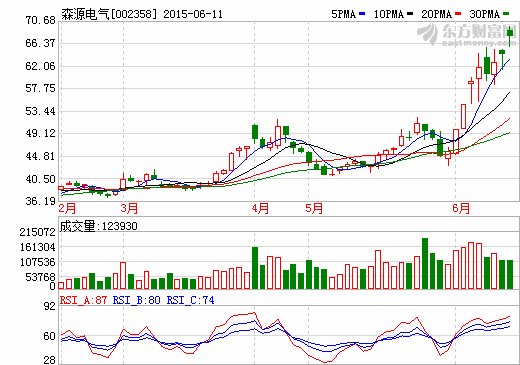
Task: Click the 107536 volume axis label
Action: [37, 262]
